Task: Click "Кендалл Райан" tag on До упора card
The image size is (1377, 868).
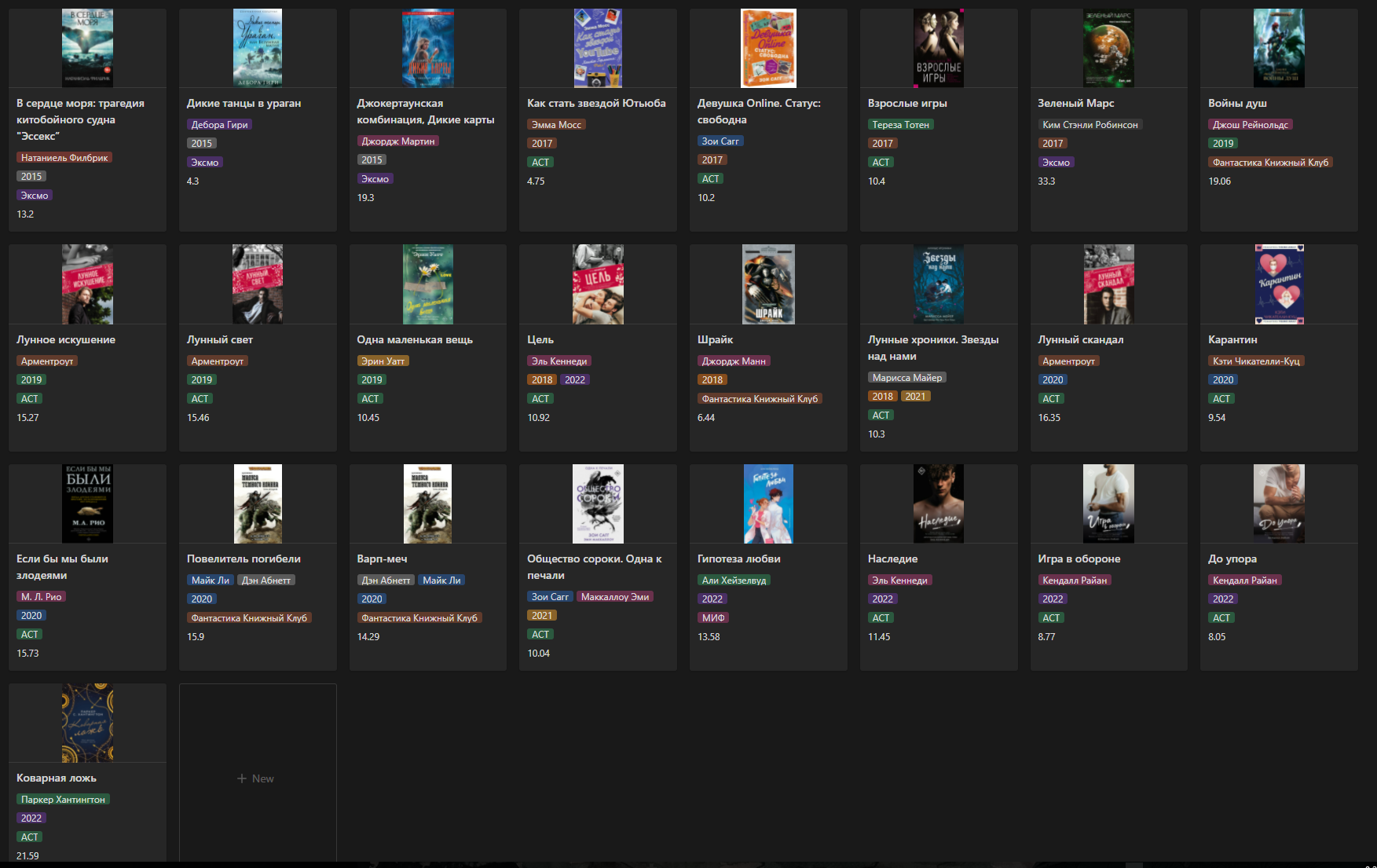Action: pos(1245,580)
